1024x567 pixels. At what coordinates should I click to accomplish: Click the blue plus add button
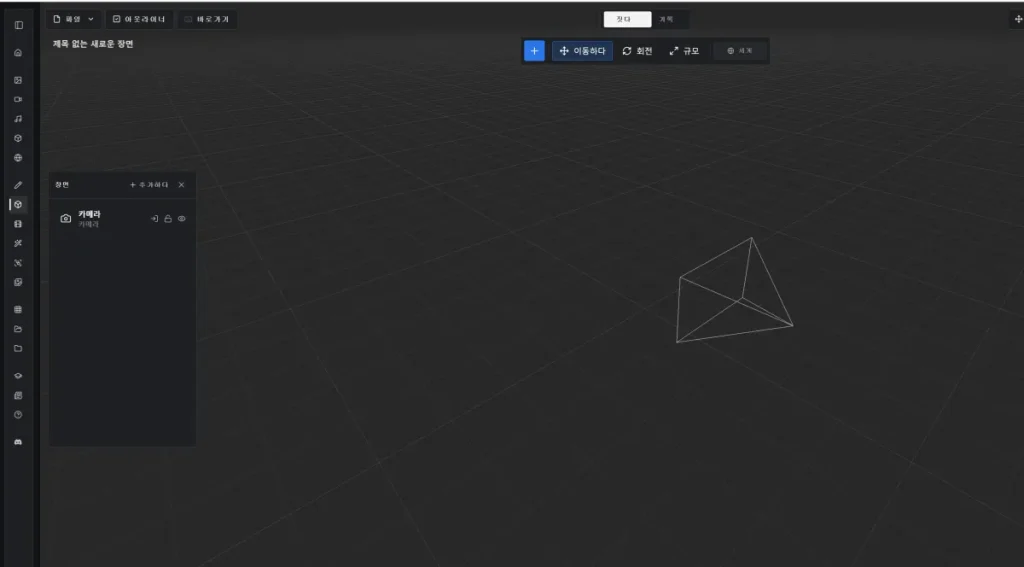click(x=534, y=51)
